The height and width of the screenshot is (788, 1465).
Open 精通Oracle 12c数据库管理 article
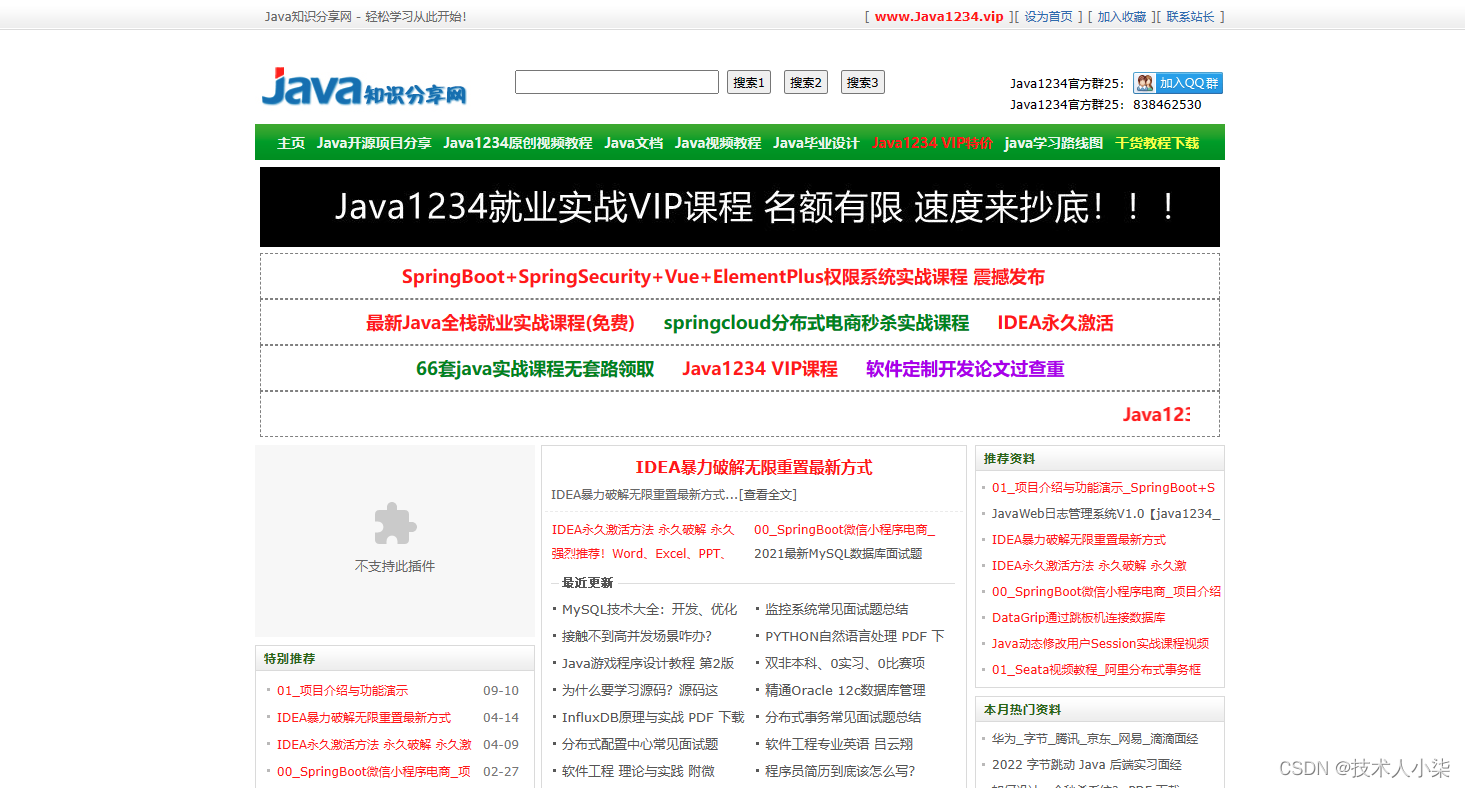point(845,690)
